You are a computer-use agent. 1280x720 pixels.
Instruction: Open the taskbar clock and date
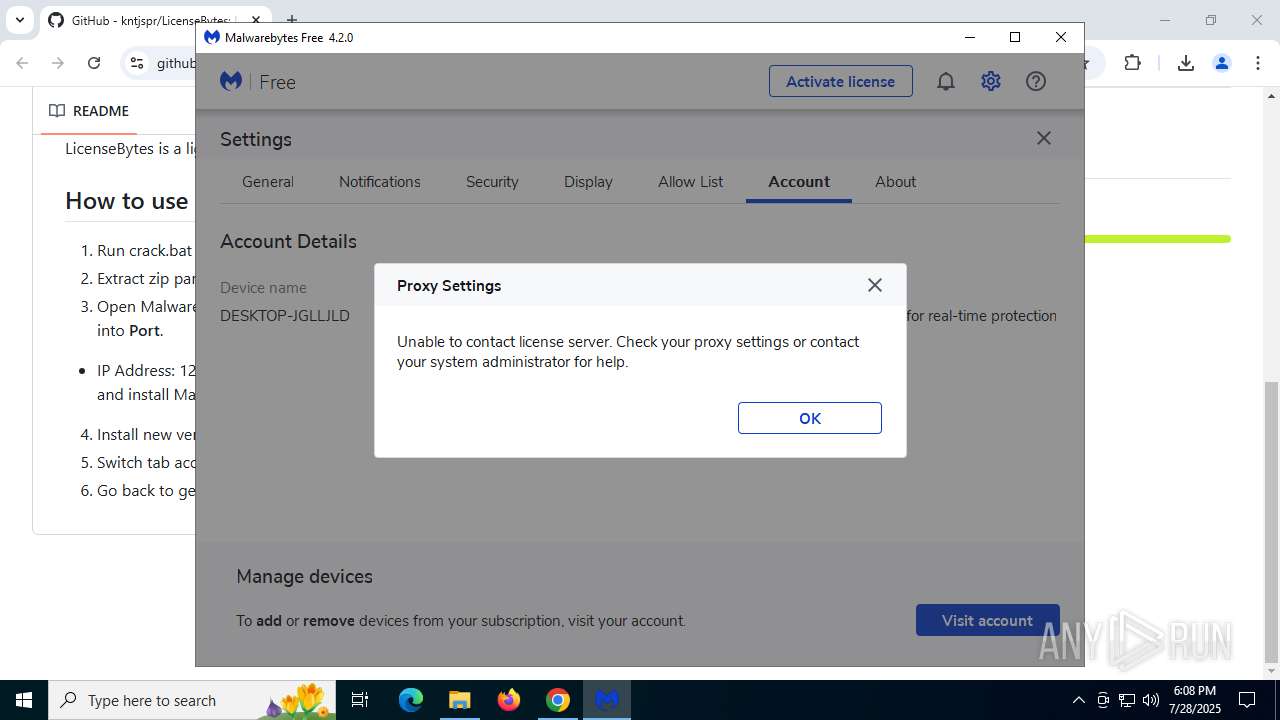[1195, 700]
